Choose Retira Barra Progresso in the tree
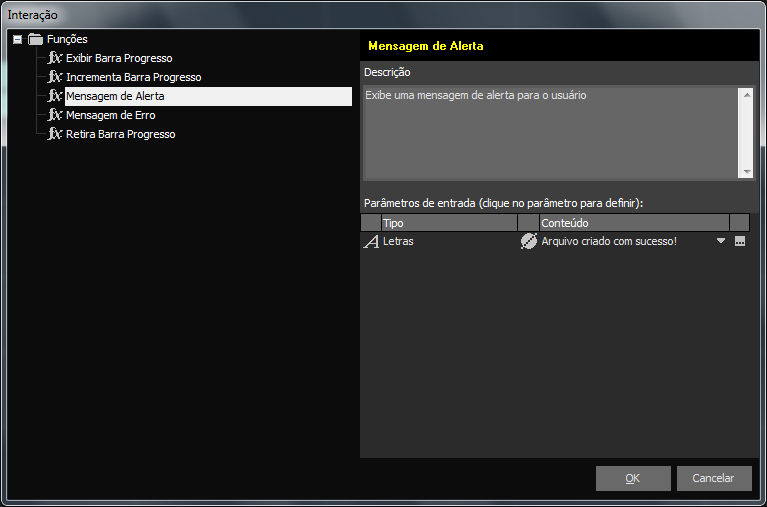 (120, 134)
